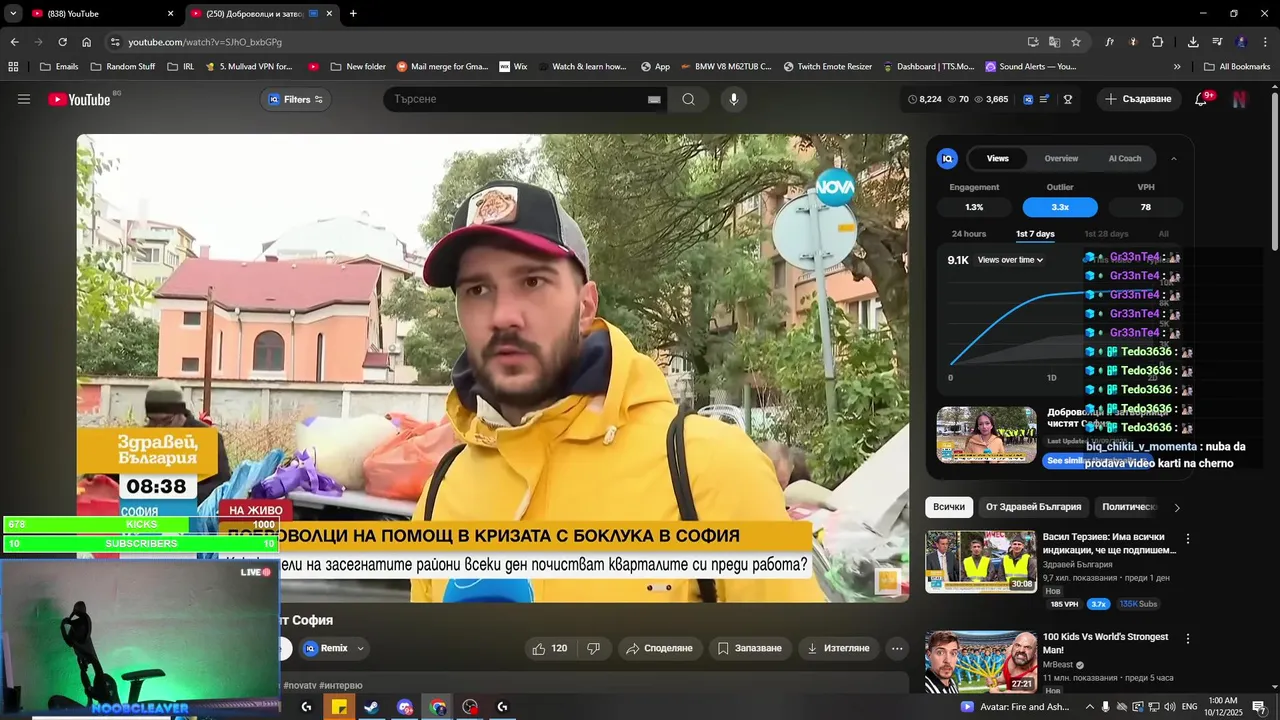Click the page vertical scrollbar
This screenshot has height=720, width=1280.
pos(1274,170)
